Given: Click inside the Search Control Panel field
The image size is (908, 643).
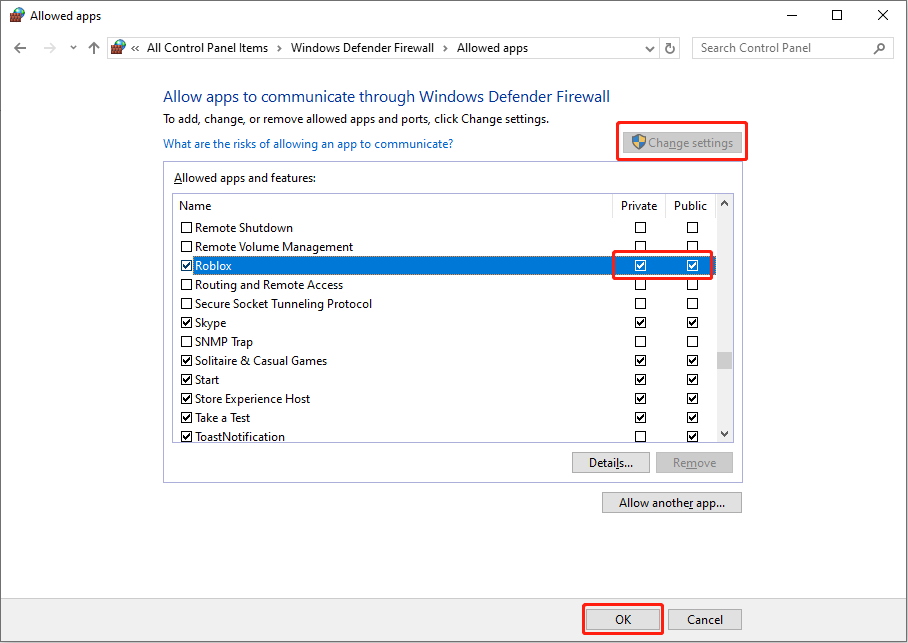Looking at the screenshot, I should [770, 47].
